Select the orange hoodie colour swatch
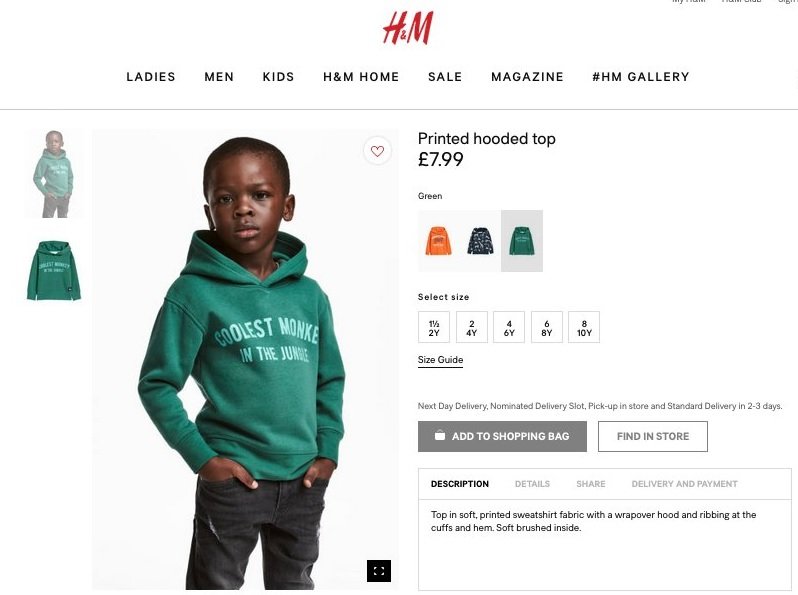Viewport: 798px width, 595px height. pos(438,241)
